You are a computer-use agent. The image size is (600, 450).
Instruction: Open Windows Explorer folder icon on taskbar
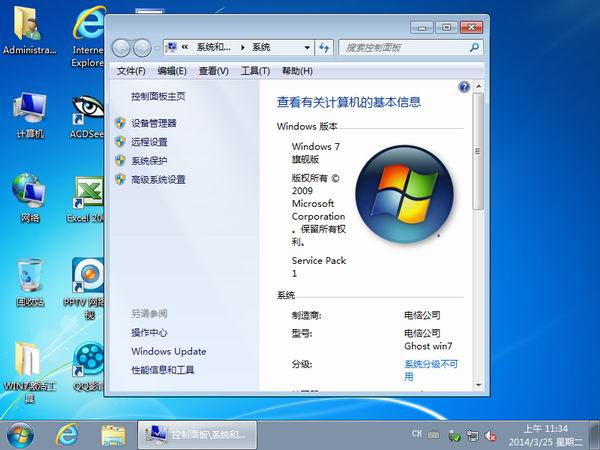113,434
